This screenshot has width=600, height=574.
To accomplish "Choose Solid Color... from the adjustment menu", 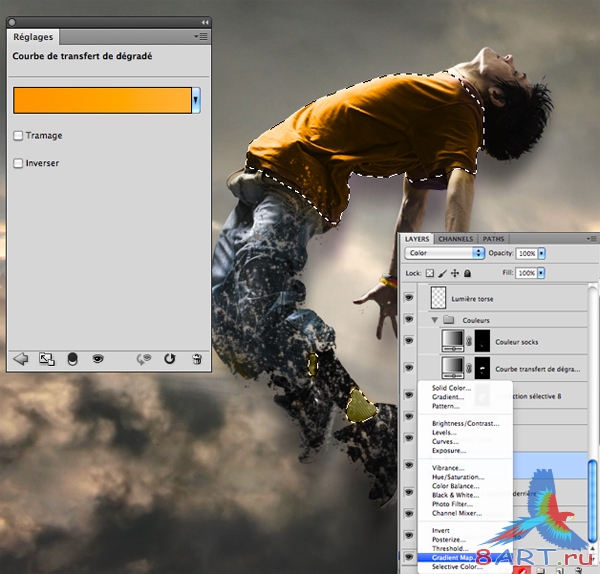I will pyautogui.click(x=452, y=388).
